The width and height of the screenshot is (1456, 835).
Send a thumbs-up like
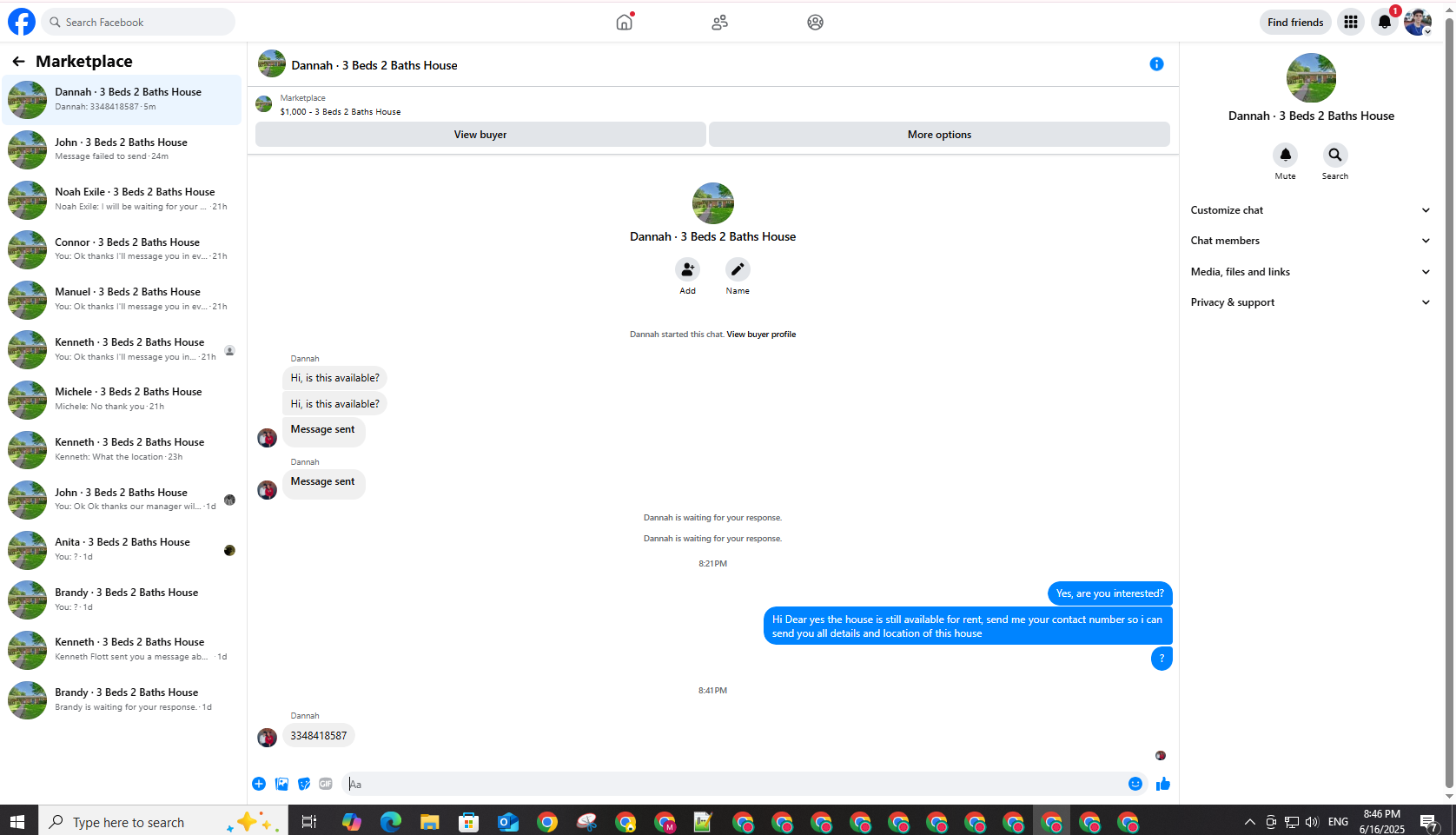[1163, 784]
